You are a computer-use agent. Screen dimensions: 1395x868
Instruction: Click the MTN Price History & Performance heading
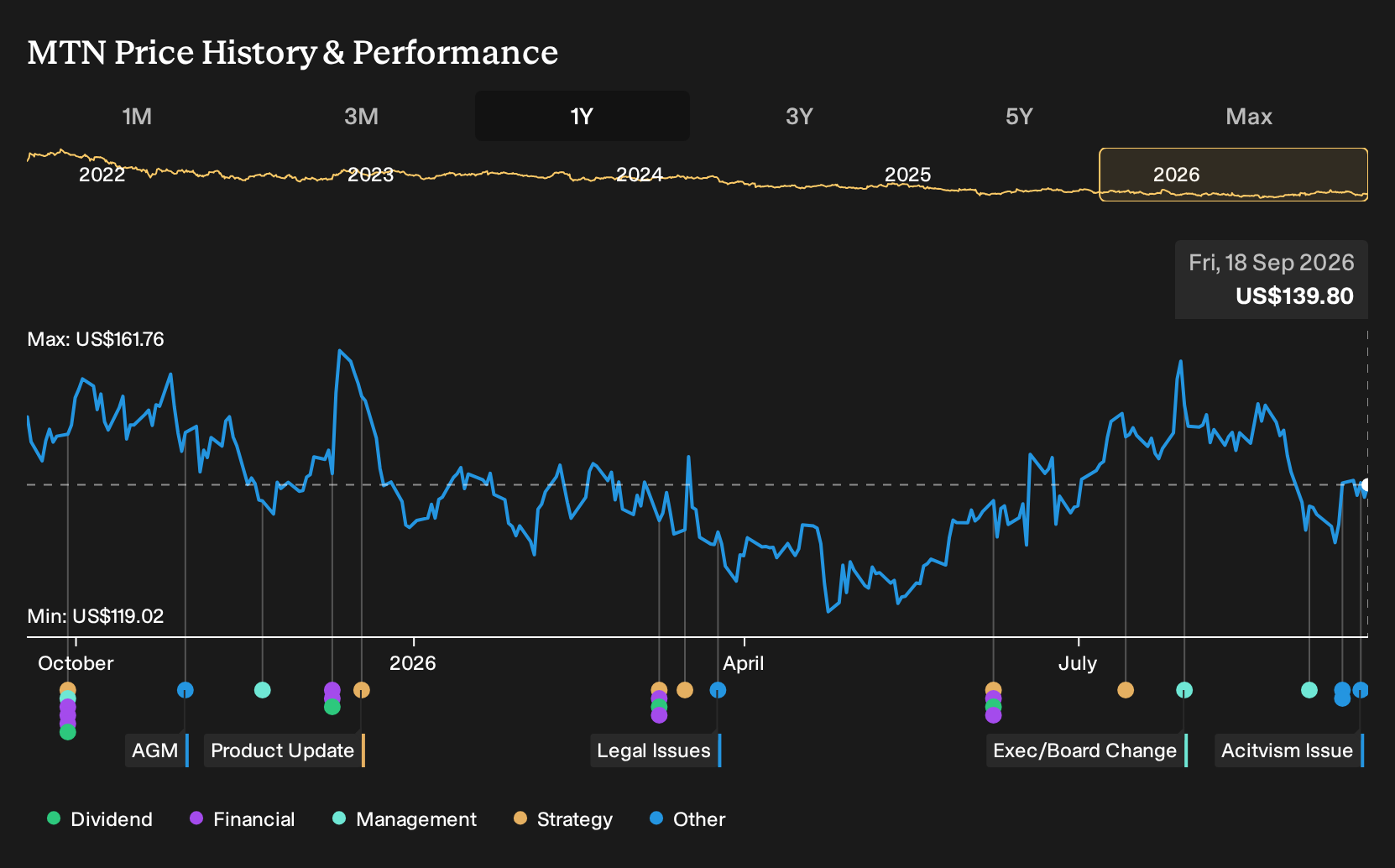[x=293, y=52]
